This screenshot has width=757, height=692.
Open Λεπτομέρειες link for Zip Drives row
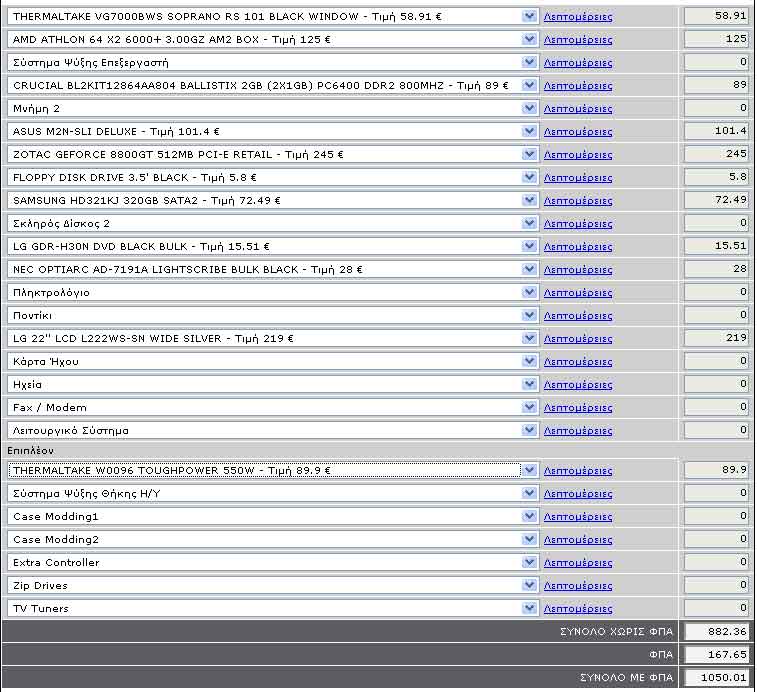pos(578,586)
